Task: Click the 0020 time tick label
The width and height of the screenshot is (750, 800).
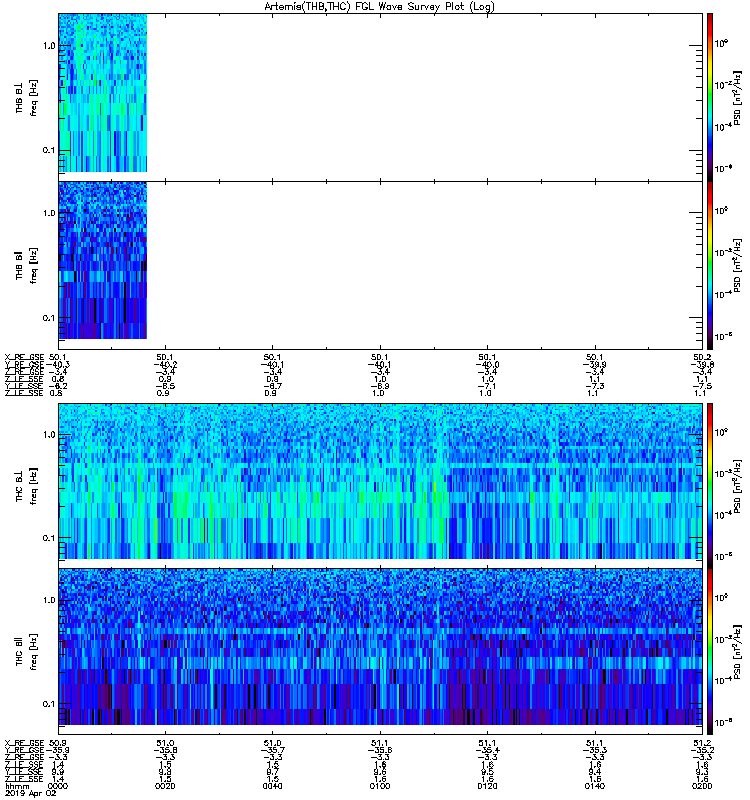Action: [x=165, y=786]
